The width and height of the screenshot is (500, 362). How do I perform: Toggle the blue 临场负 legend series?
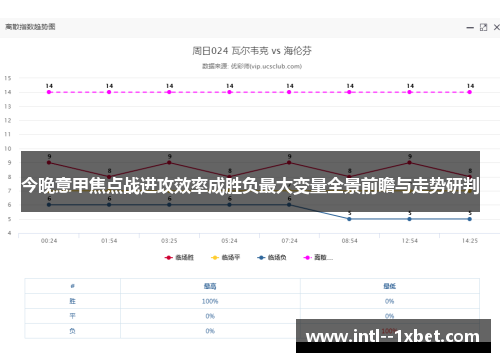click(x=272, y=257)
